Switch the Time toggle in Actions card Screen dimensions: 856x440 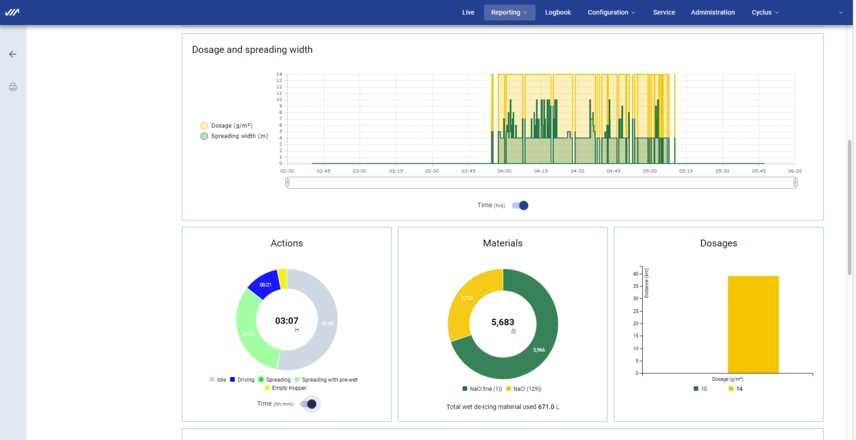point(309,404)
